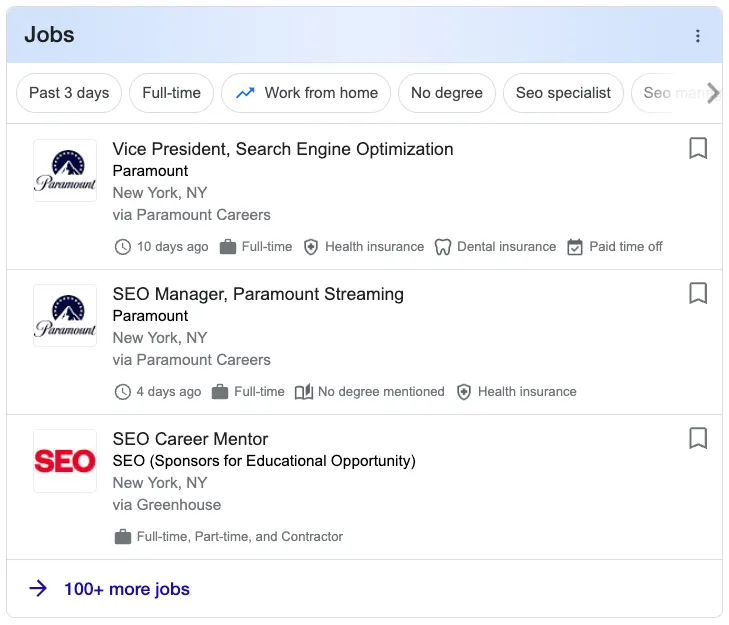The image size is (729, 625).
Task: Click the Paramount logo for Vice President listing
Action: coord(65,171)
